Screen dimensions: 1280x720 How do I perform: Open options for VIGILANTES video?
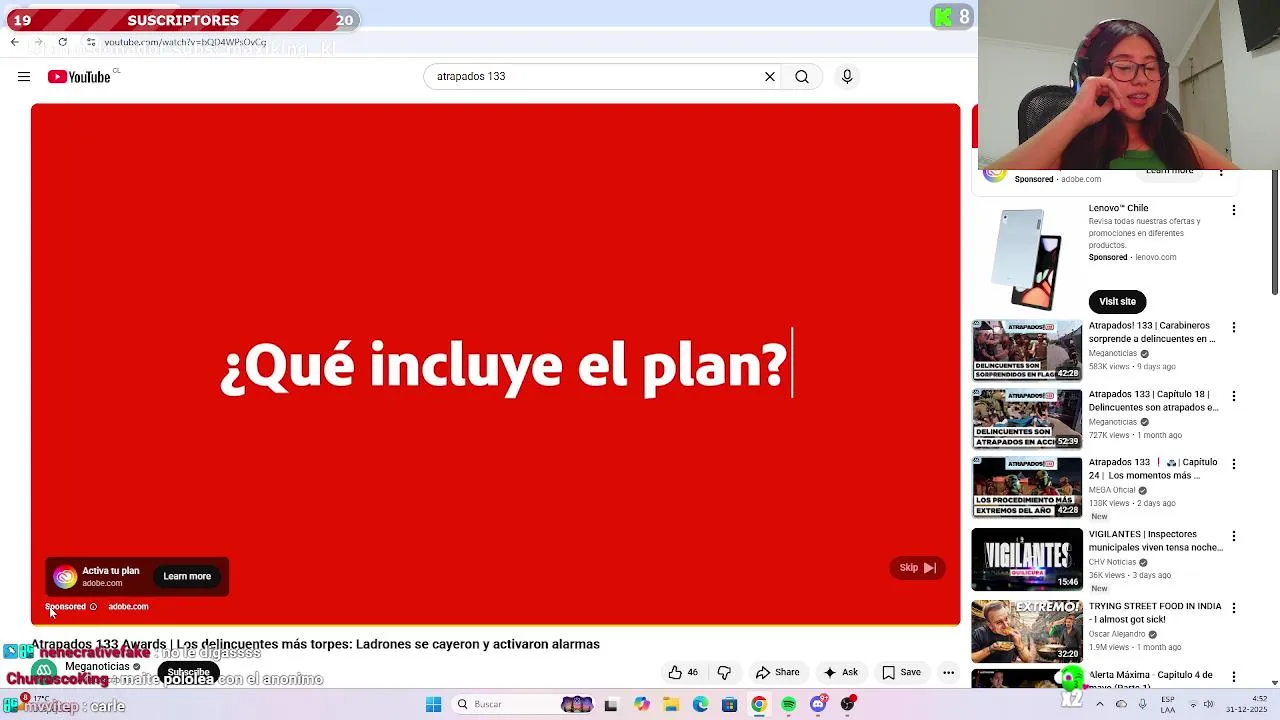[1234, 536]
